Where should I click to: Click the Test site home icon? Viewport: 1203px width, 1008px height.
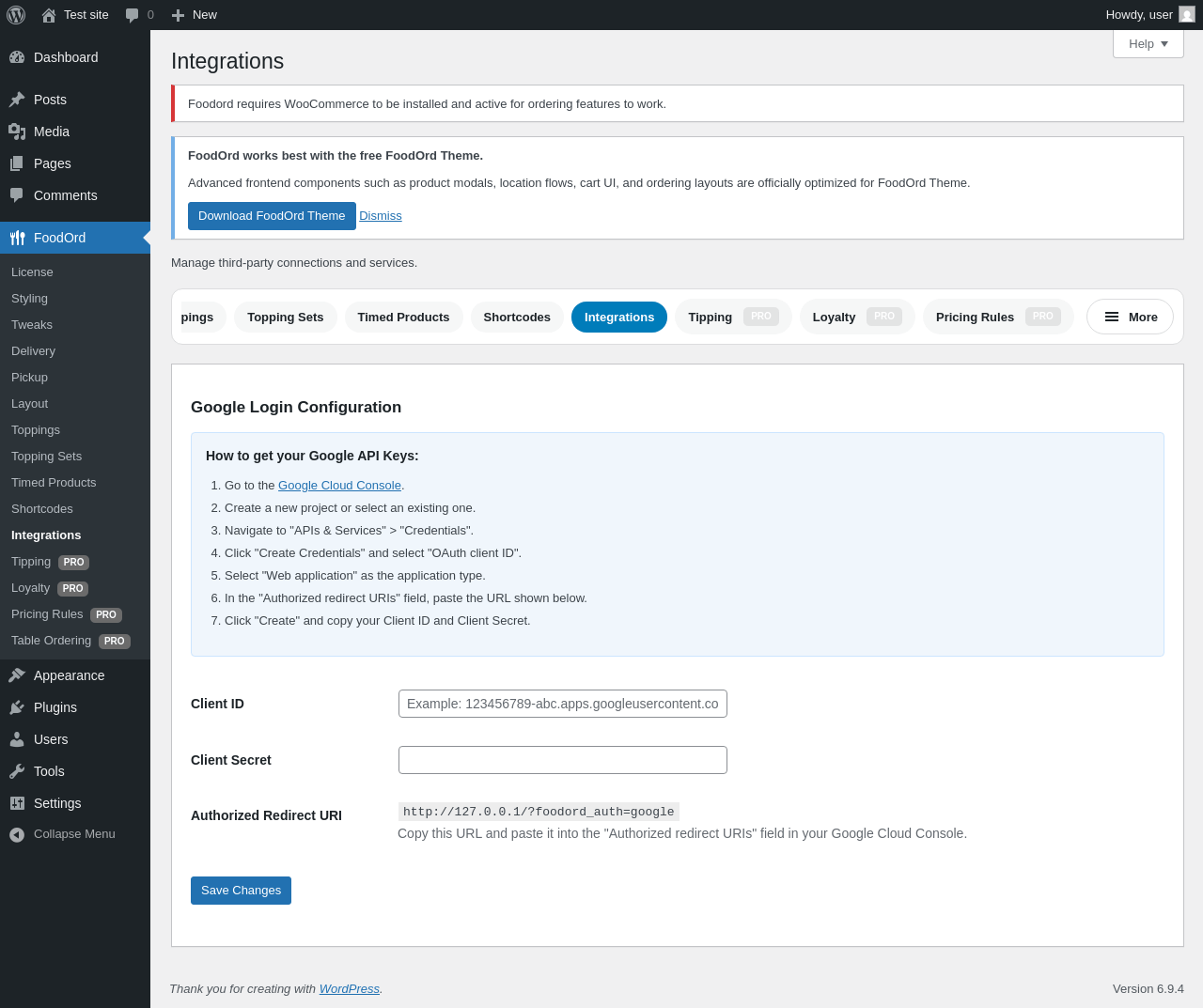49,15
